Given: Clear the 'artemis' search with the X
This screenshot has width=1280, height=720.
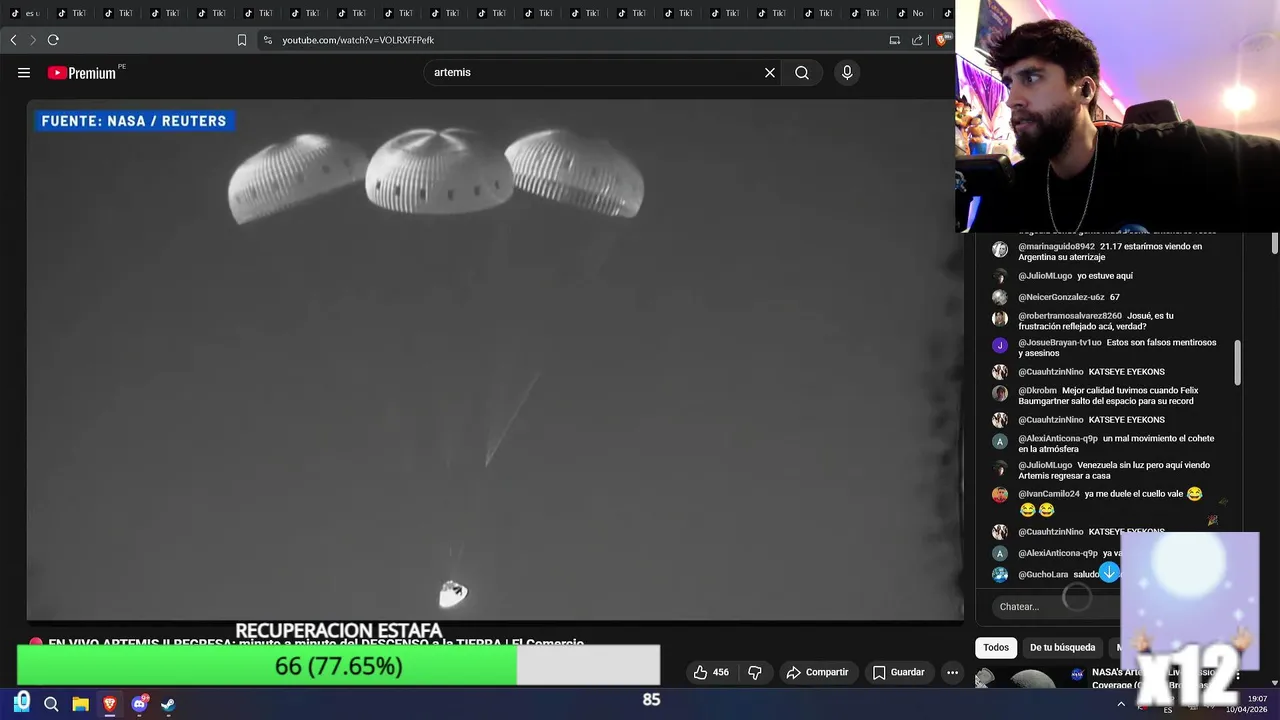Looking at the screenshot, I should tap(770, 73).
